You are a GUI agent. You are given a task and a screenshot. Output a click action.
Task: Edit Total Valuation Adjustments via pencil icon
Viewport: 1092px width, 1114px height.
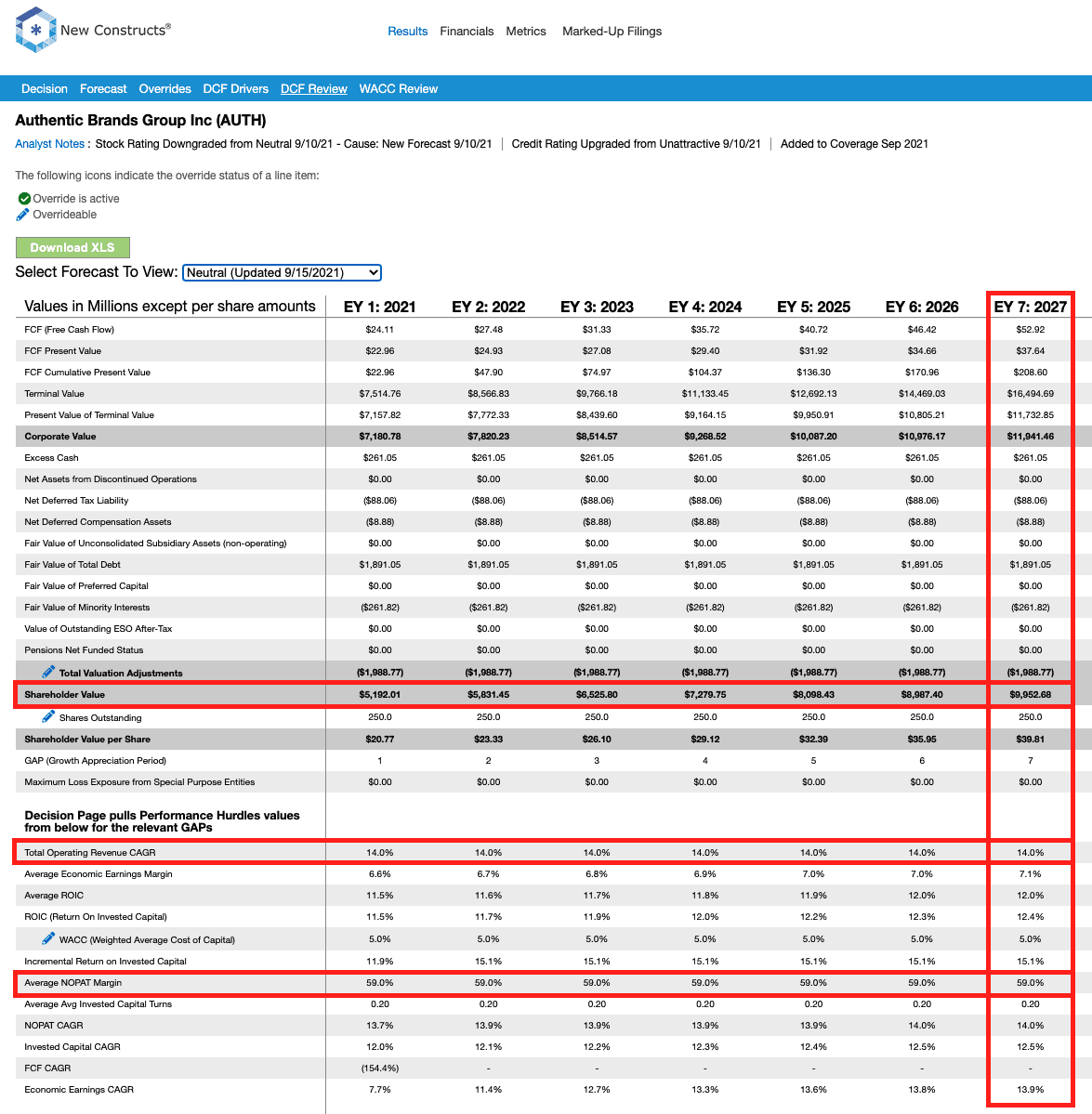click(x=48, y=672)
